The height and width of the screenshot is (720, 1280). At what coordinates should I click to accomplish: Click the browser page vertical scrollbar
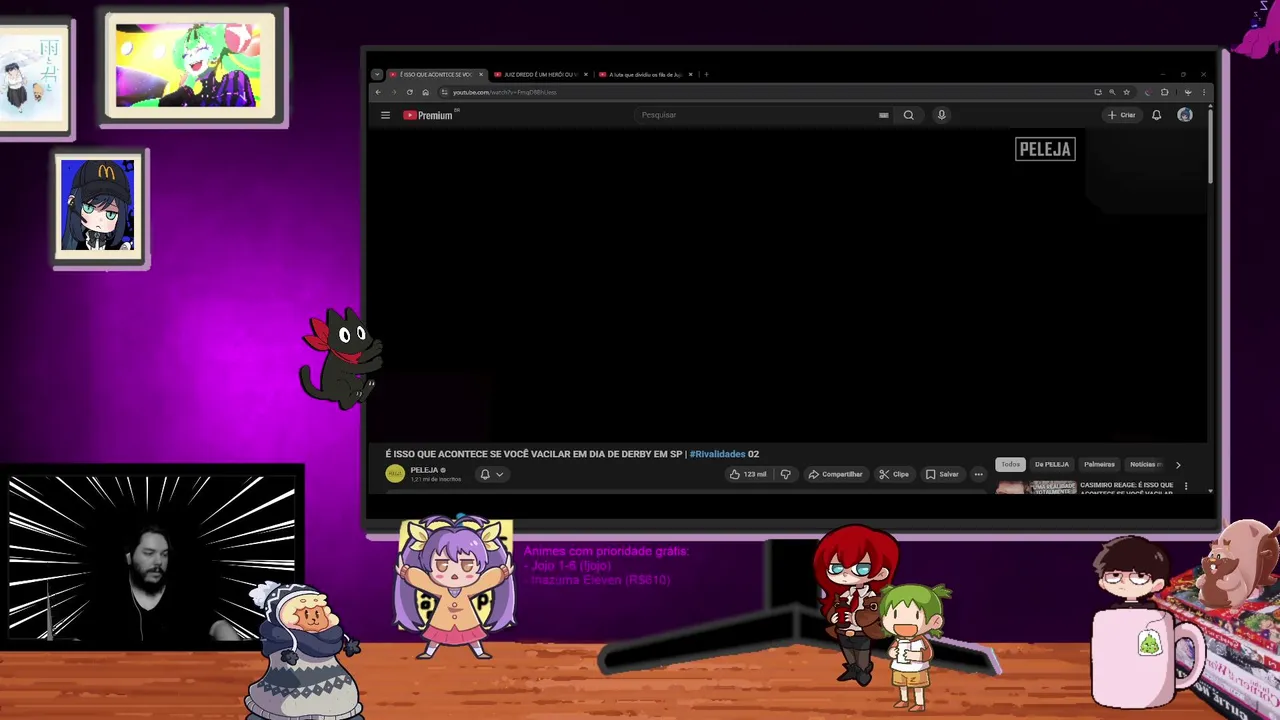click(1210, 145)
